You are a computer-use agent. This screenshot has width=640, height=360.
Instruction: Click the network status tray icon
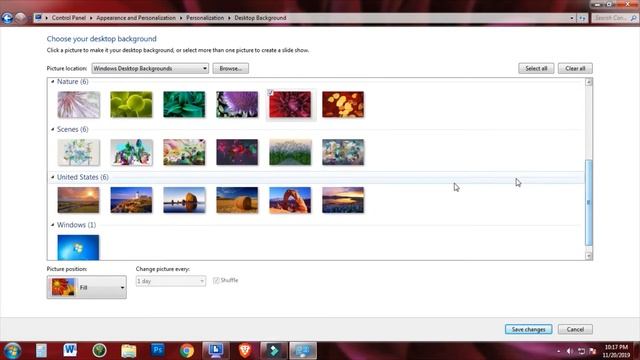(581, 351)
